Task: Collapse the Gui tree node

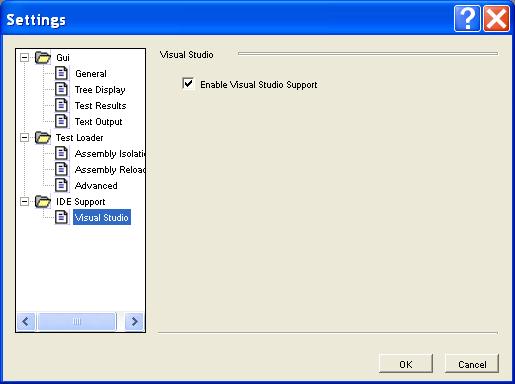Action: click(x=24, y=57)
